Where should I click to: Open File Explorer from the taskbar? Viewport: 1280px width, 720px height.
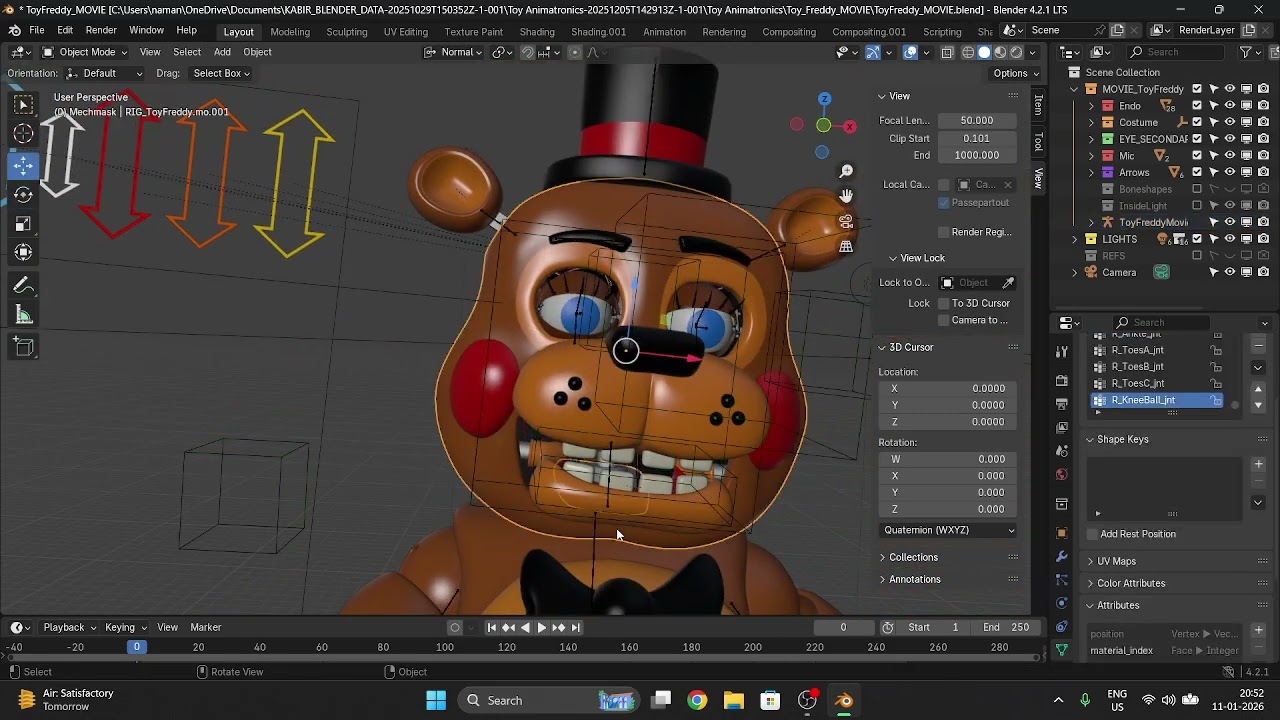point(733,700)
